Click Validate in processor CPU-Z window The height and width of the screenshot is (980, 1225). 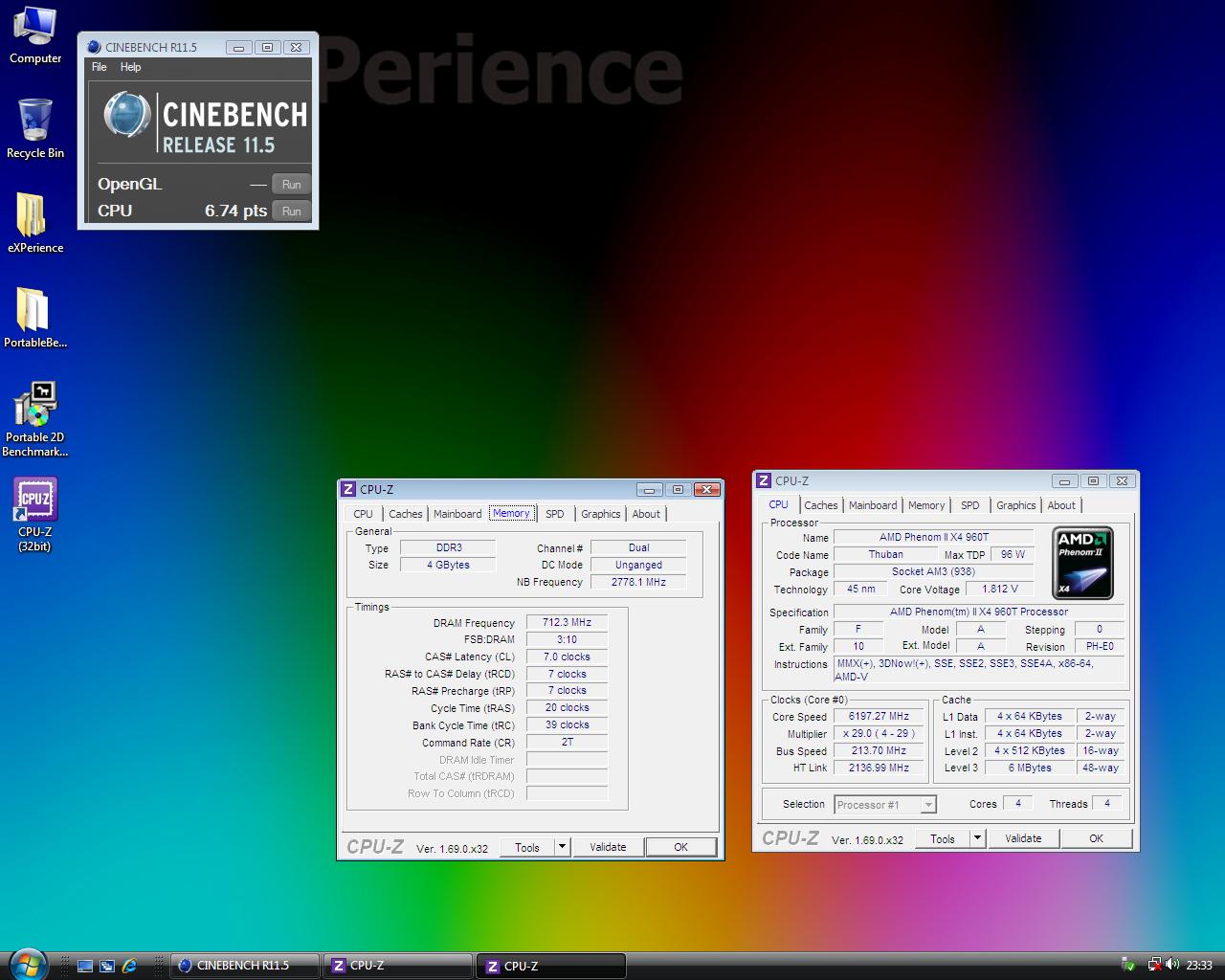(x=1023, y=838)
